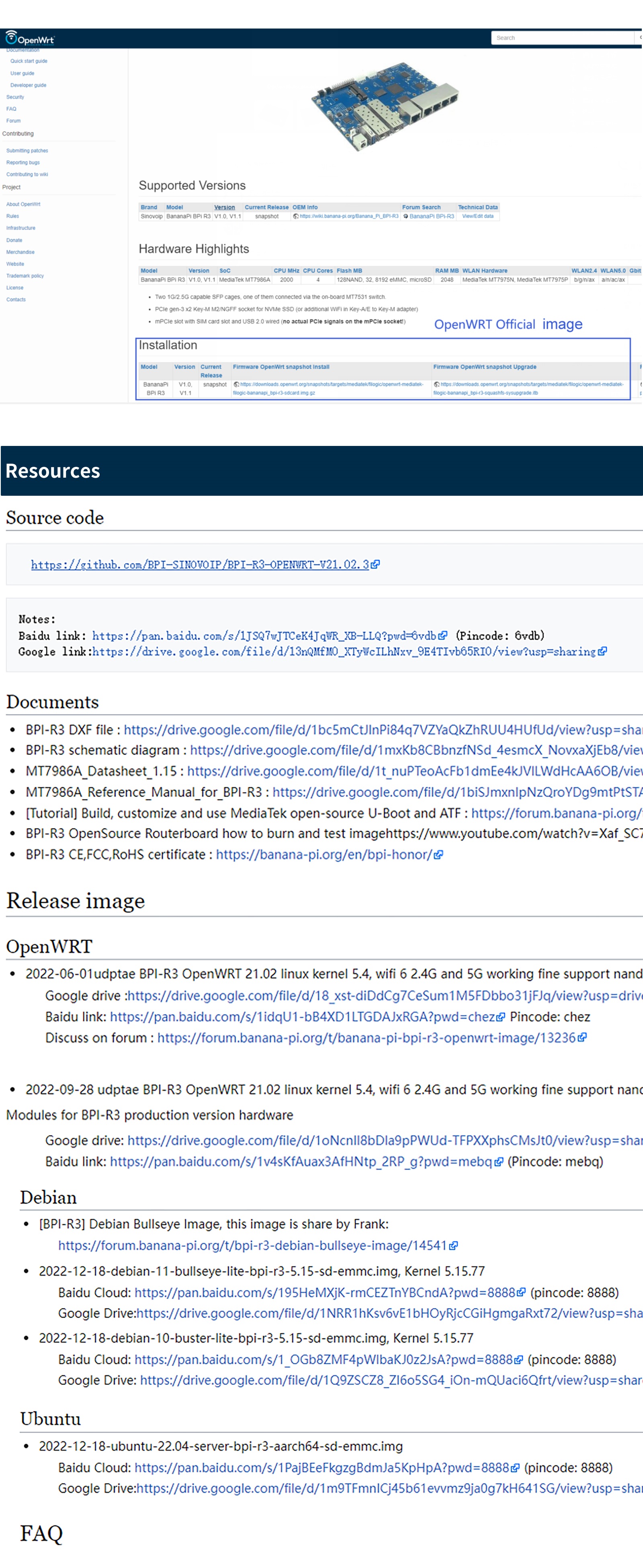Open the BPI-R3 DXF file Google Drive link

pyautogui.click(x=383, y=729)
